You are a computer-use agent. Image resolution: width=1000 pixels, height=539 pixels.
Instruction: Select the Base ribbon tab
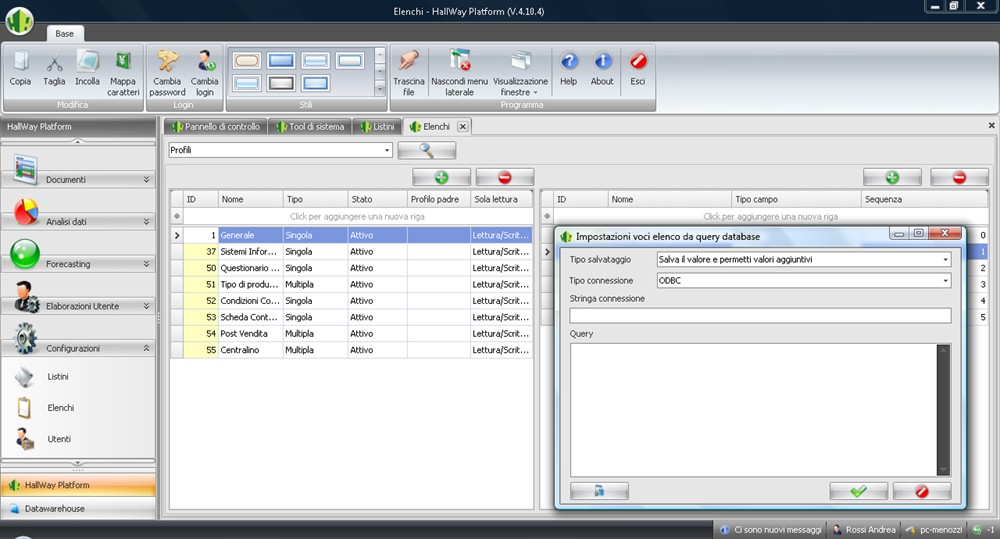coord(64,34)
